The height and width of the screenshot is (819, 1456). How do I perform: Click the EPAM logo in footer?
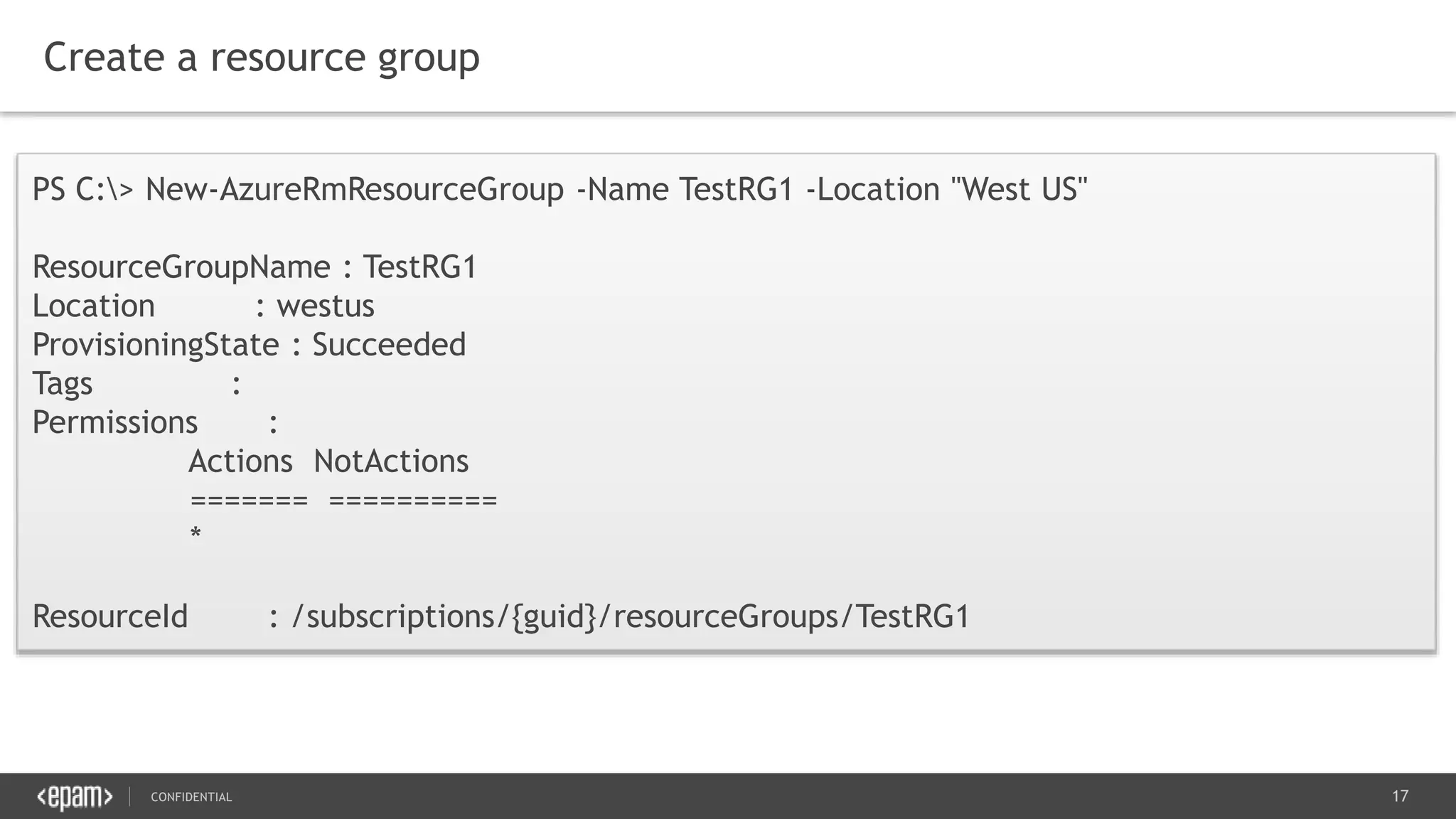pos(75,797)
